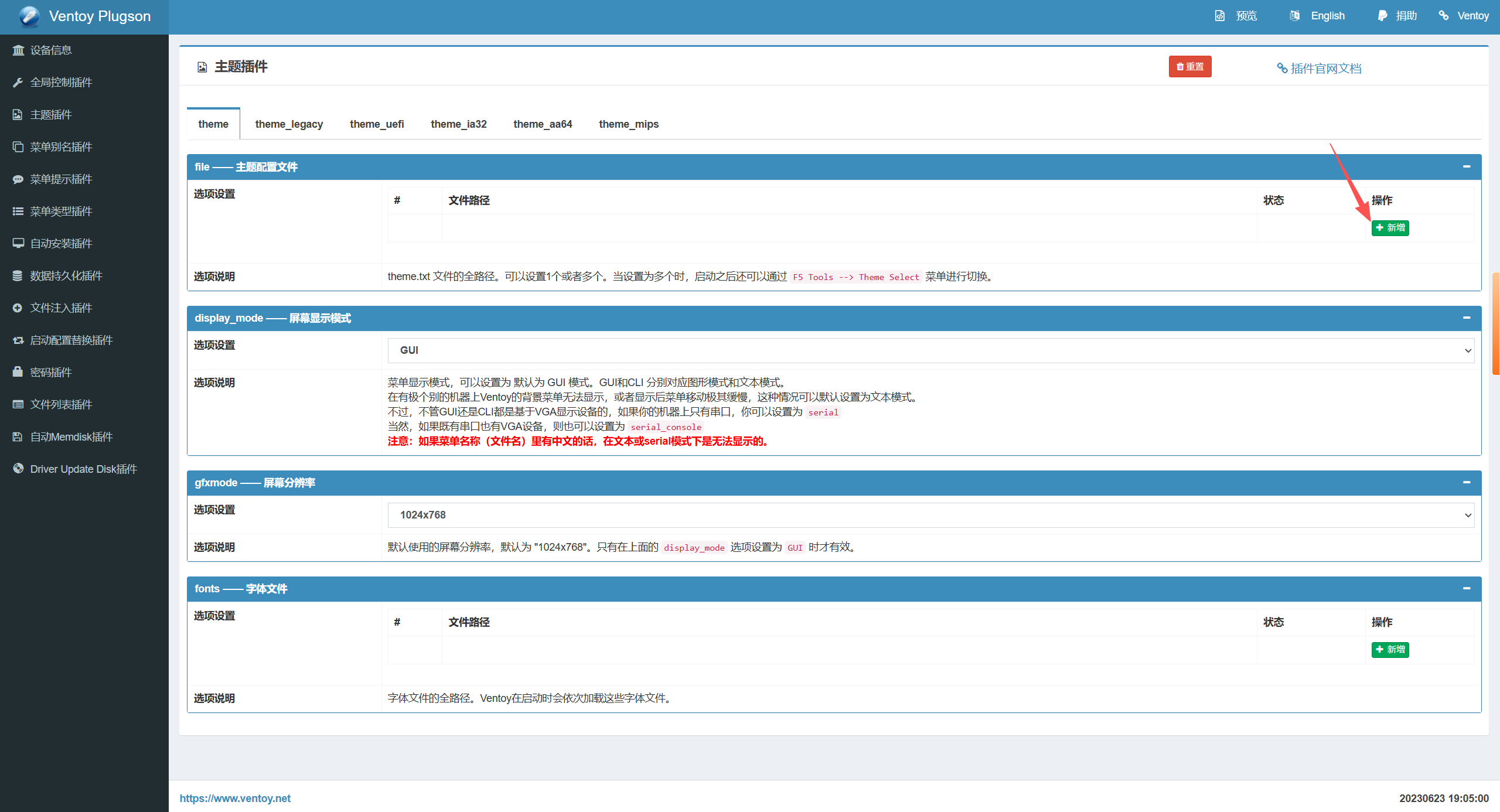Click the lock icon for 密码插件
This screenshot has height=812, width=1500.
18,373
